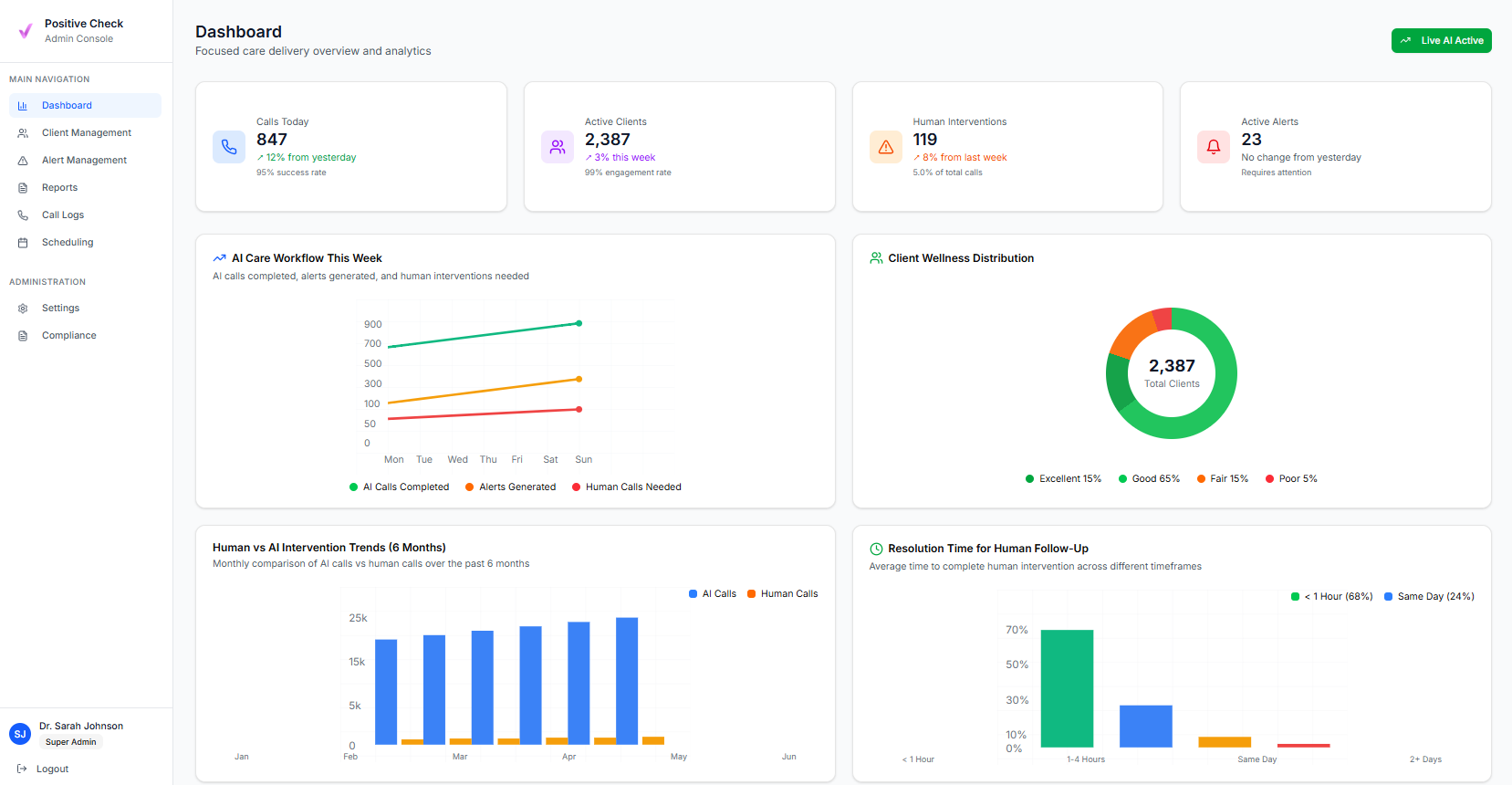Click the clock icon beside Resolution Time heading
1512x785 pixels.
(876, 549)
